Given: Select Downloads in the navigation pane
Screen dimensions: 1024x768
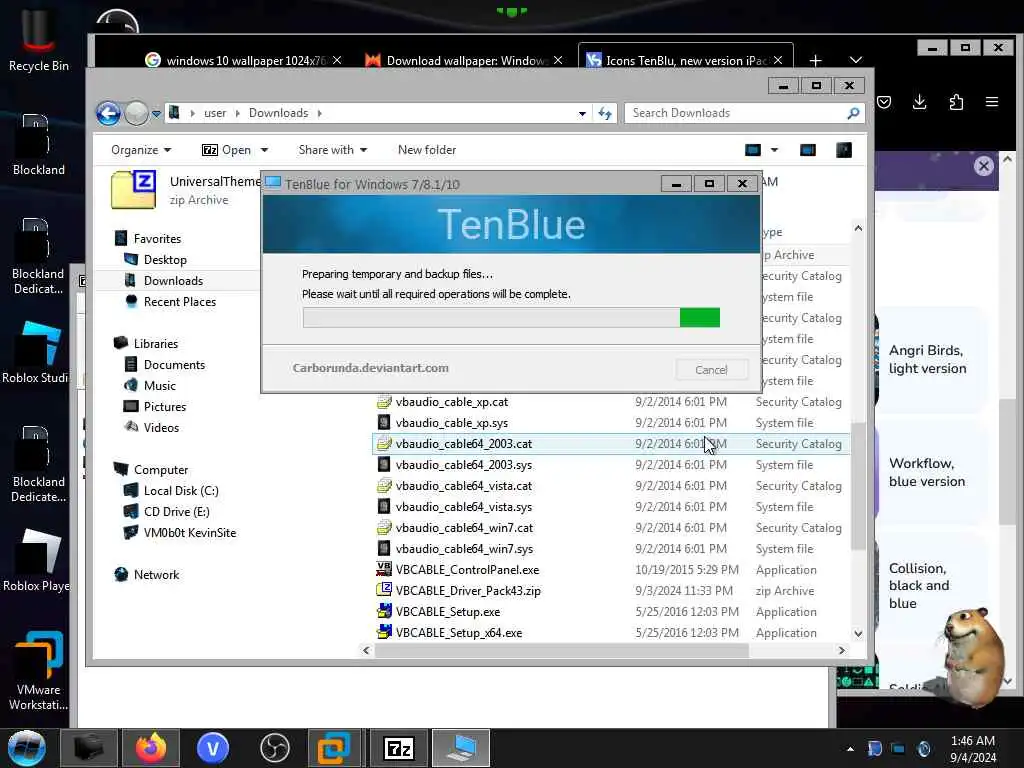Looking at the screenshot, I should (172, 281).
